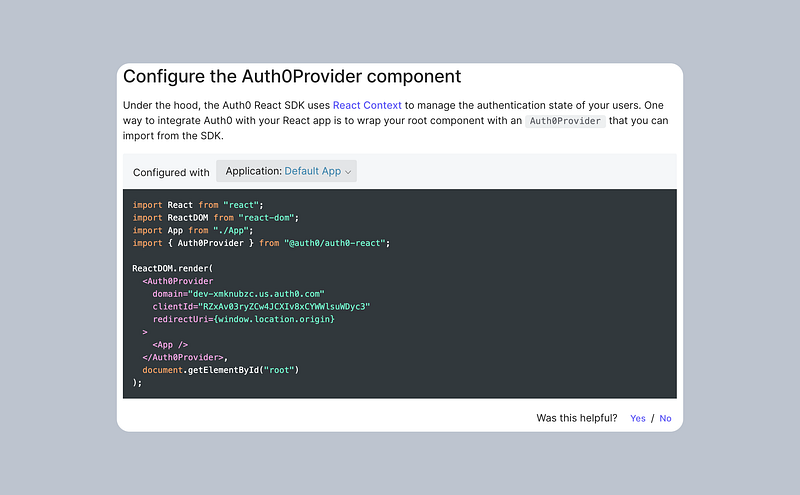Viewport: 800px width, 495px height.
Task: Click the ReactDOM.render( line
Action: [x=172, y=268]
